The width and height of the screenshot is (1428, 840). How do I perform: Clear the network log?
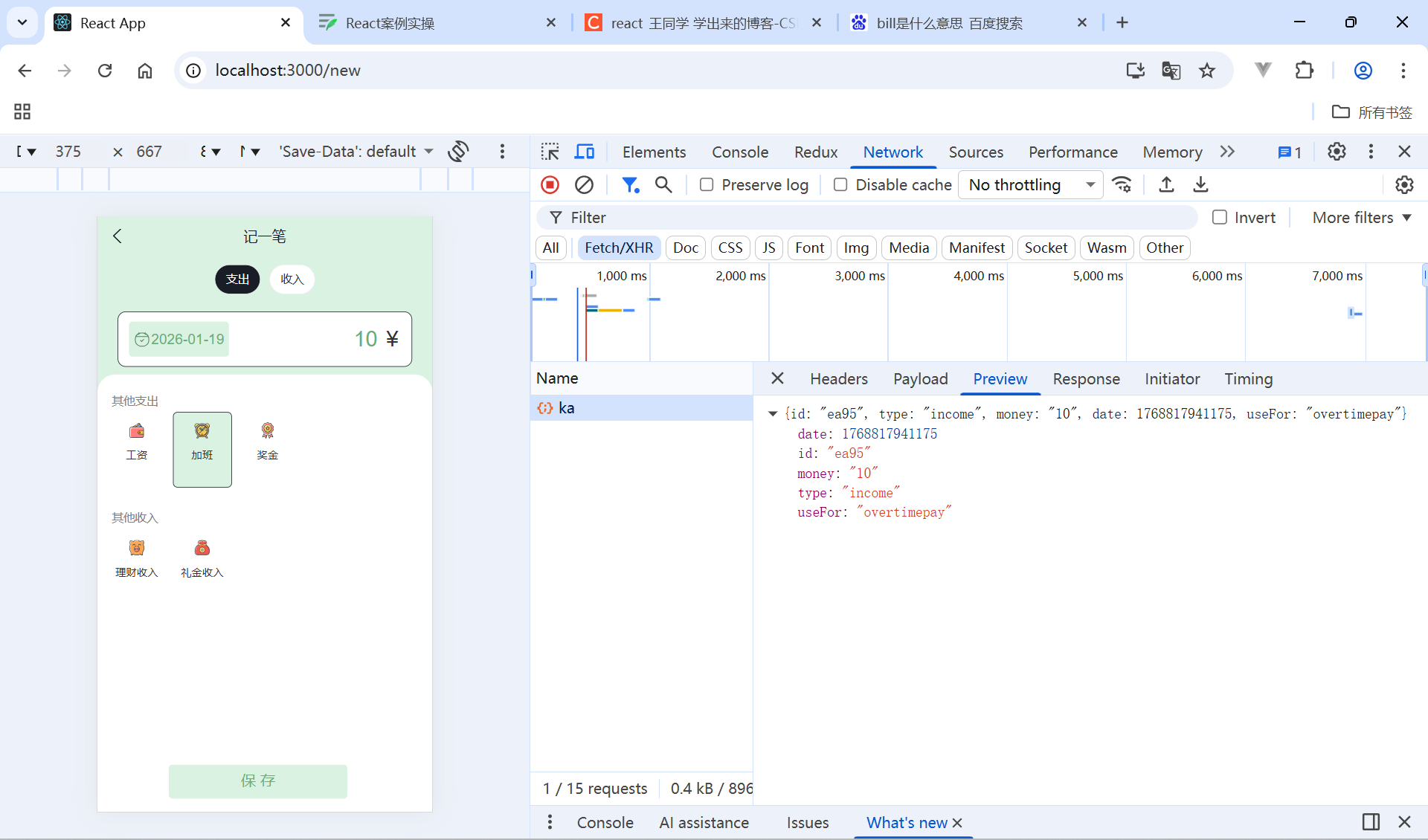(585, 185)
